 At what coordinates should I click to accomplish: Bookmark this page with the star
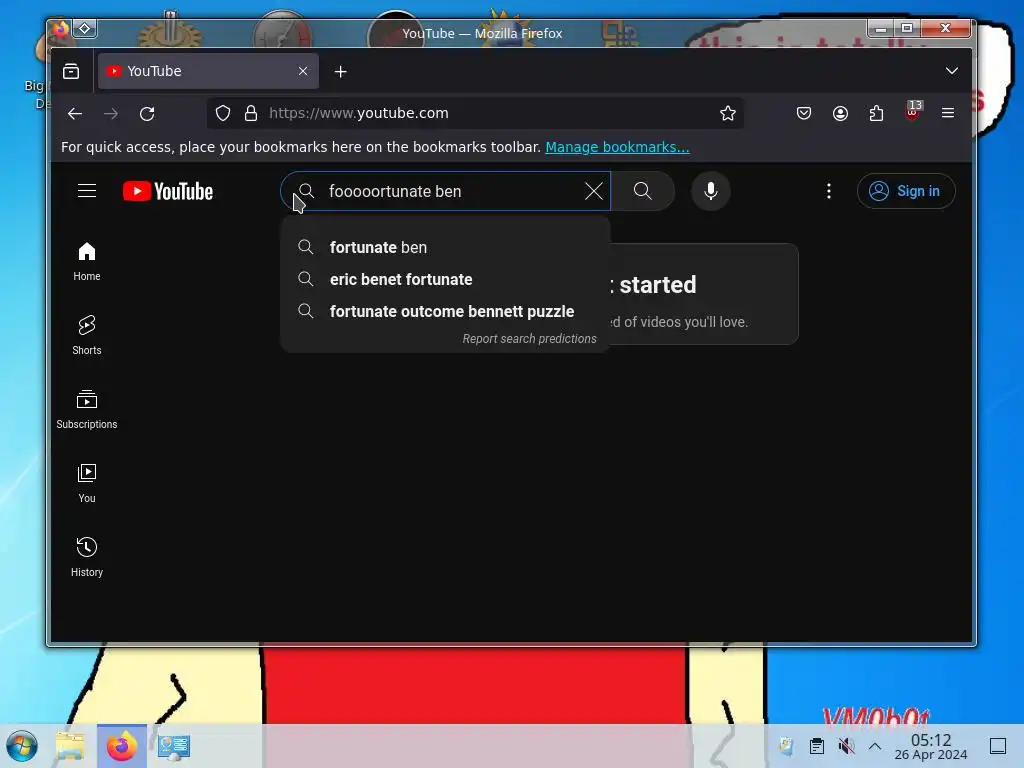point(728,114)
